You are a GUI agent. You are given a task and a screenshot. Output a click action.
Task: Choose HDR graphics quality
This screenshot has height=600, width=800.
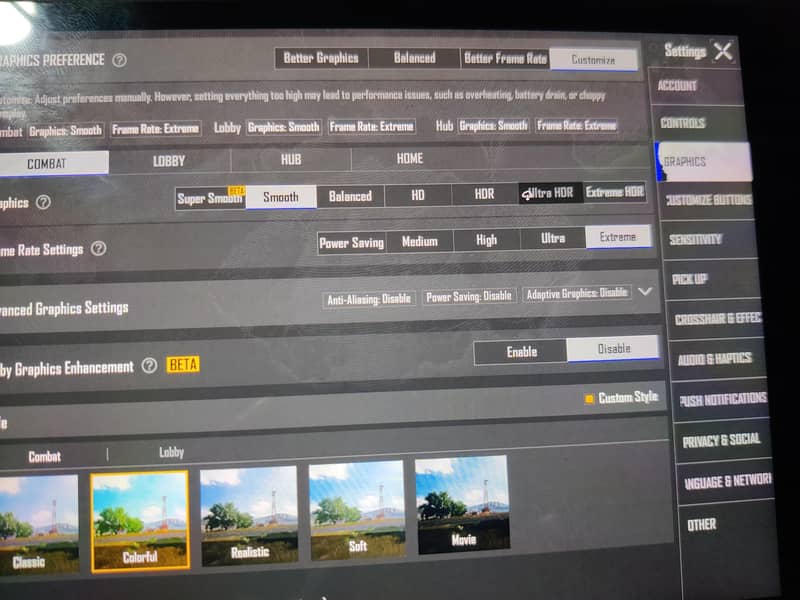(x=484, y=194)
